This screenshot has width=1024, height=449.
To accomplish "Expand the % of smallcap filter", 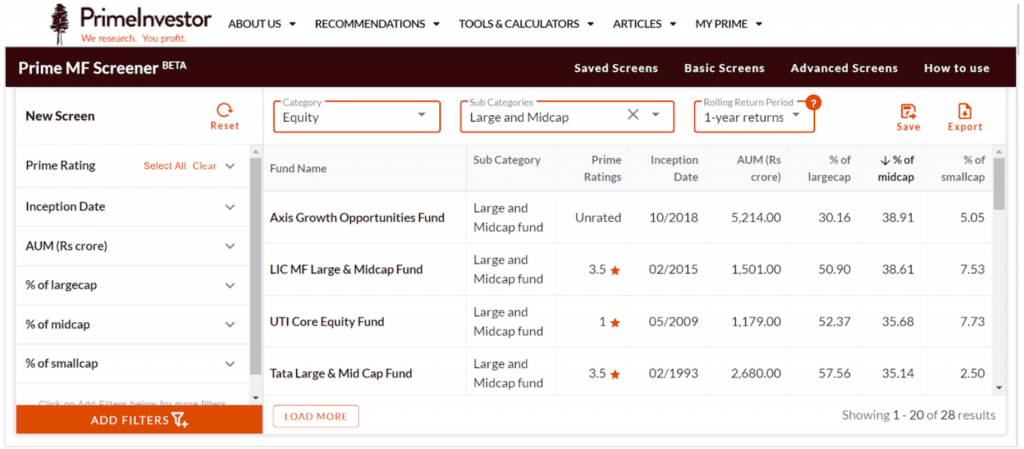I will click(230, 364).
